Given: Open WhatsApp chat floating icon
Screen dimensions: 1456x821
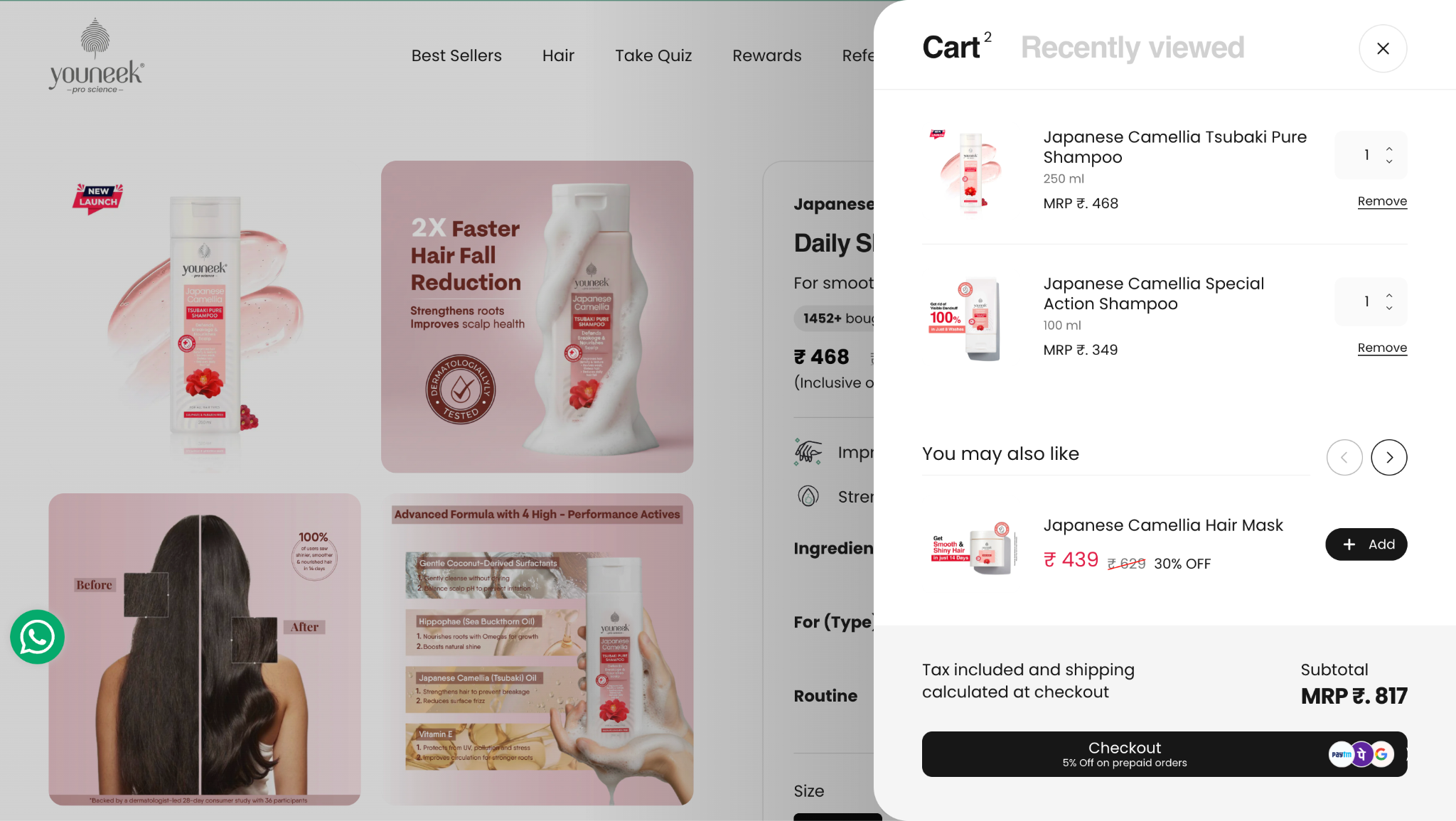Looking at the screenshot, I should 37,637.
